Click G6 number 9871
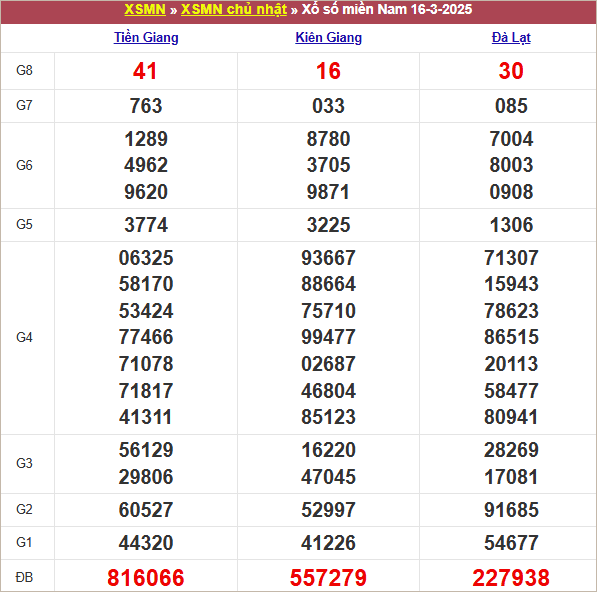Image resolution: width=597 pixels, height=592 pixels. (x=328, y=191)
